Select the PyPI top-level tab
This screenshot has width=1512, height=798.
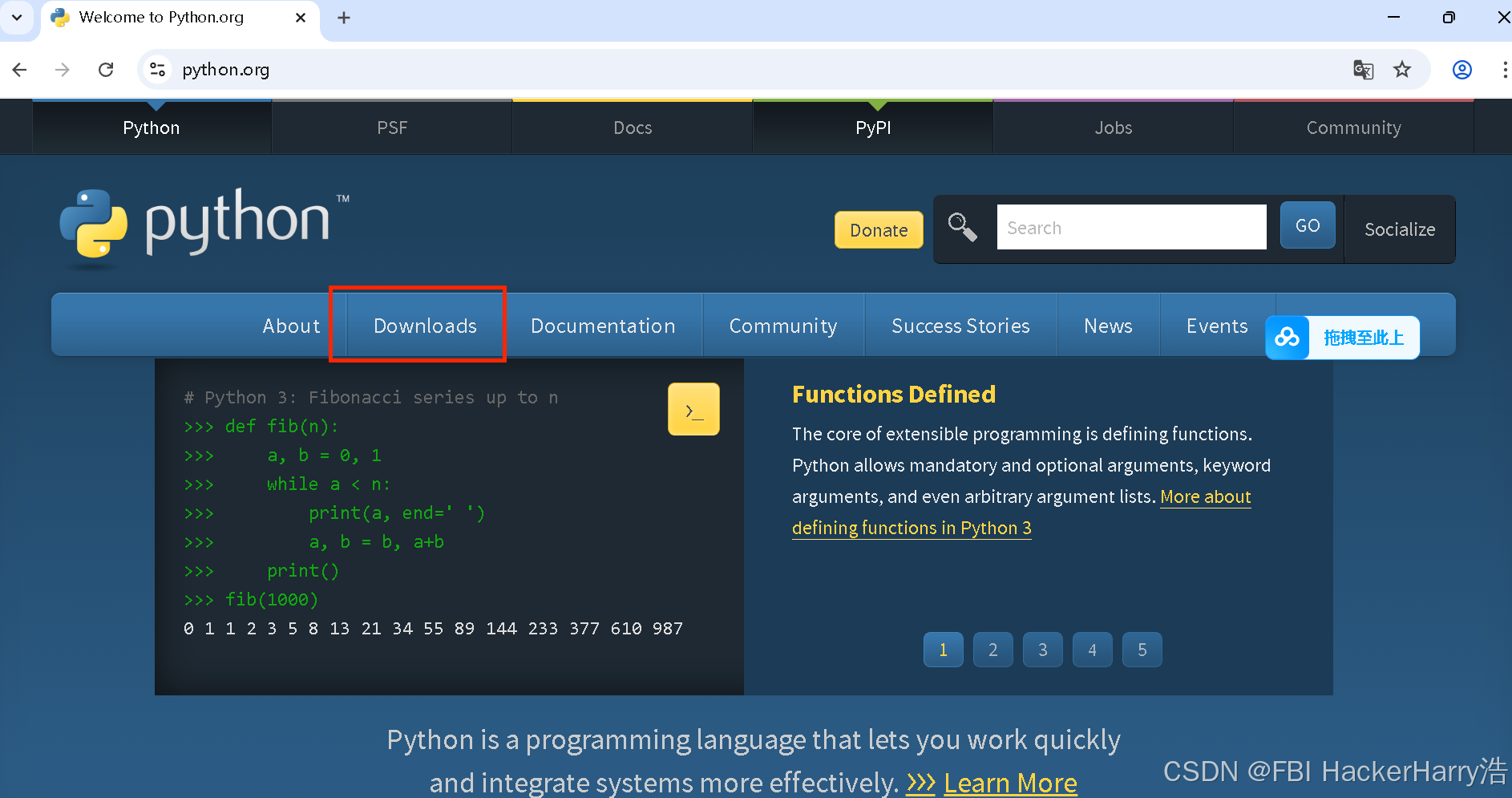point(873,128)
